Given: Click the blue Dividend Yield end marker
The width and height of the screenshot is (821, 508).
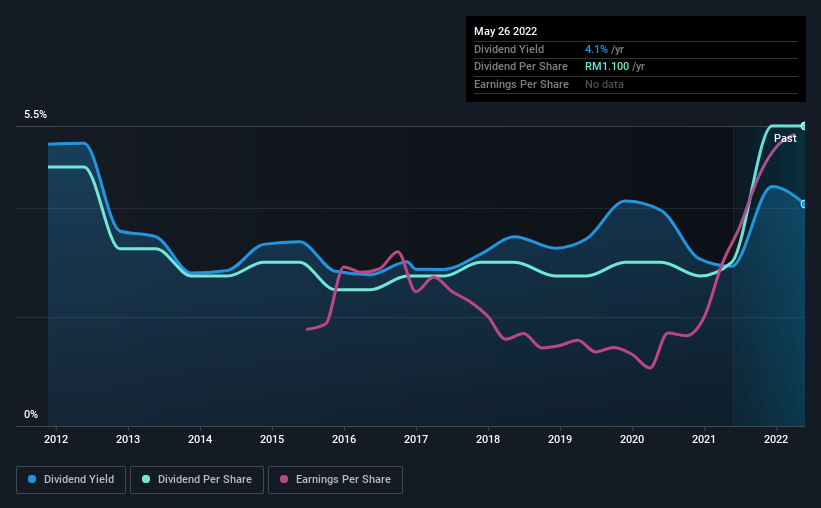Looking at the screenshot, I should (803, 204).
